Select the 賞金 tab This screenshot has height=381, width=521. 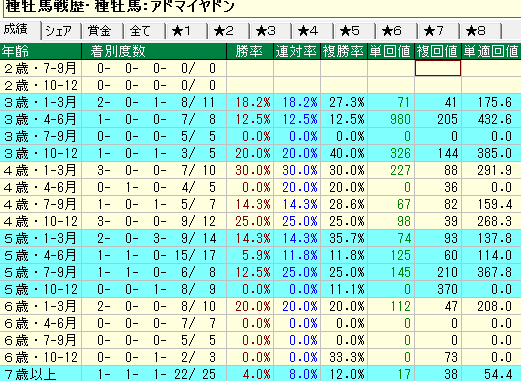103,32
